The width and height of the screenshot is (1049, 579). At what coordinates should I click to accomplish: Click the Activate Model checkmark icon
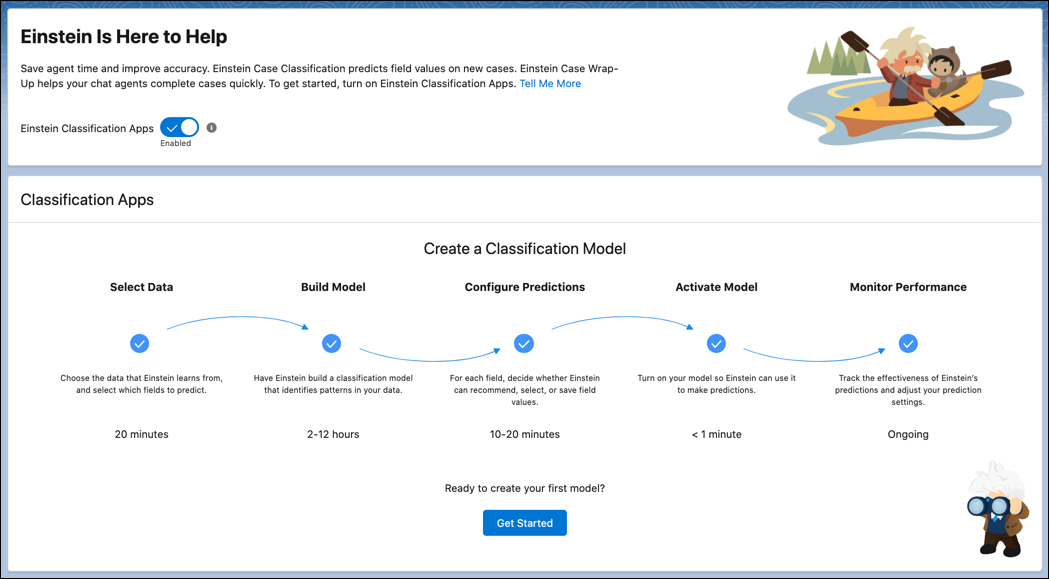tap(717, 343)
